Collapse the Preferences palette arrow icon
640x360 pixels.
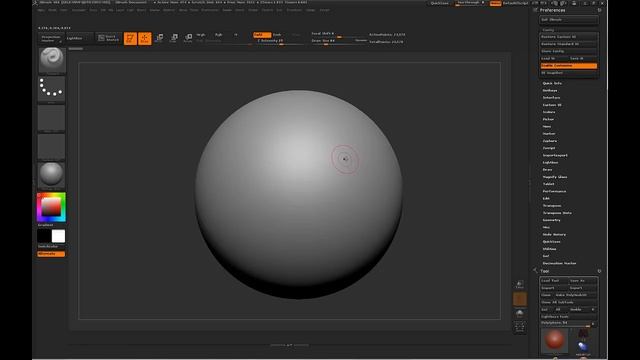click(x=535, y=10)
